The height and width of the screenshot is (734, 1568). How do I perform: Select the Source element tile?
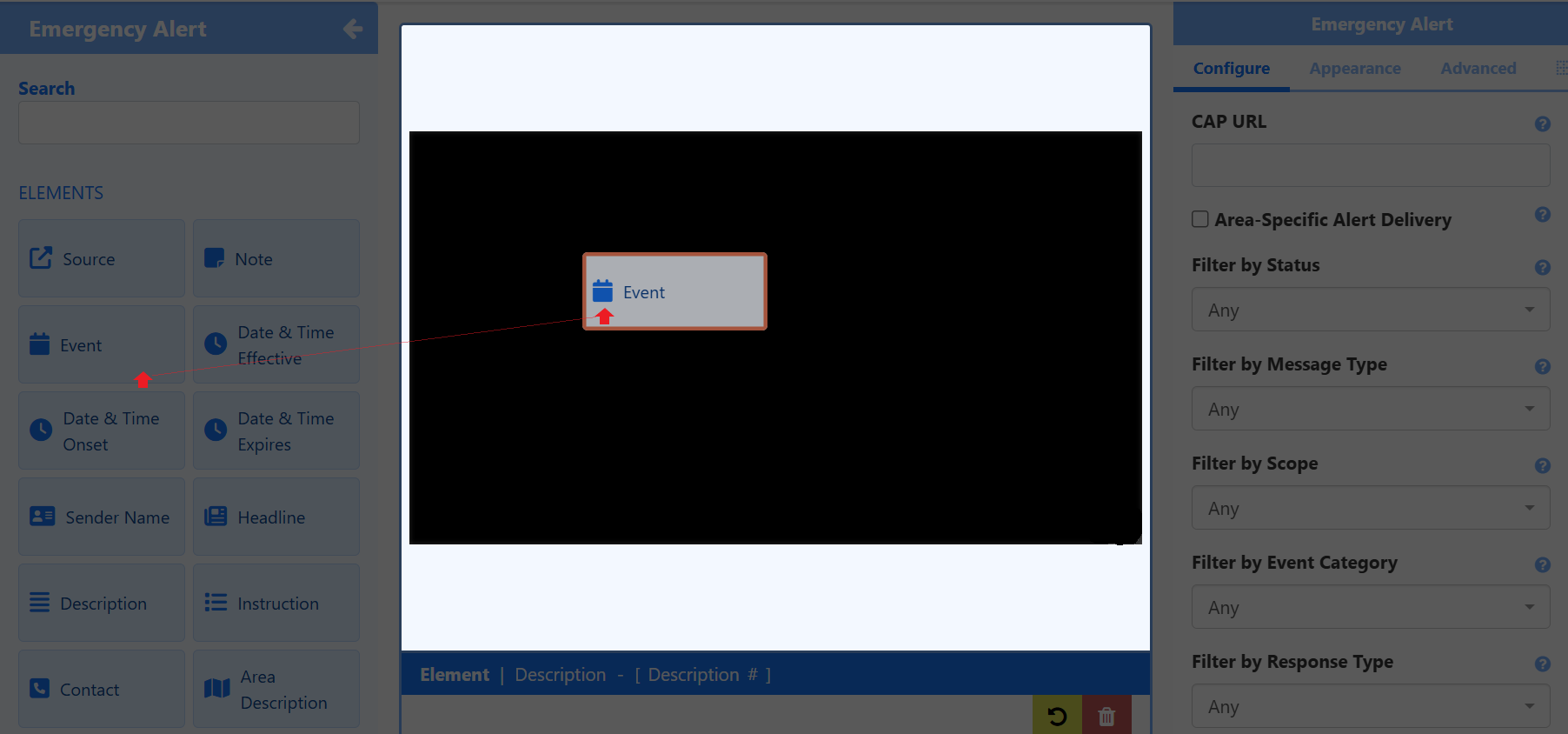click(x=102, y=258)
